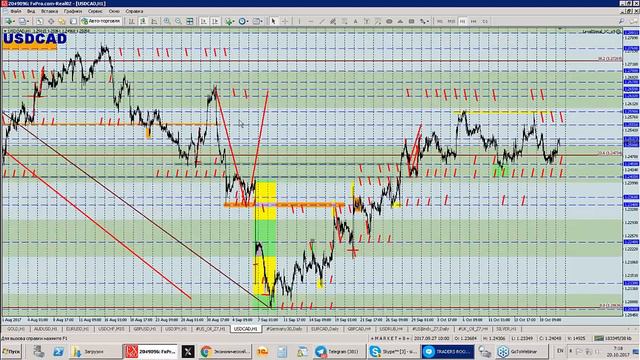Viewport: 640px width, 360px height.
Task: Toggle chart auto scroll
Action: point(203,21)
